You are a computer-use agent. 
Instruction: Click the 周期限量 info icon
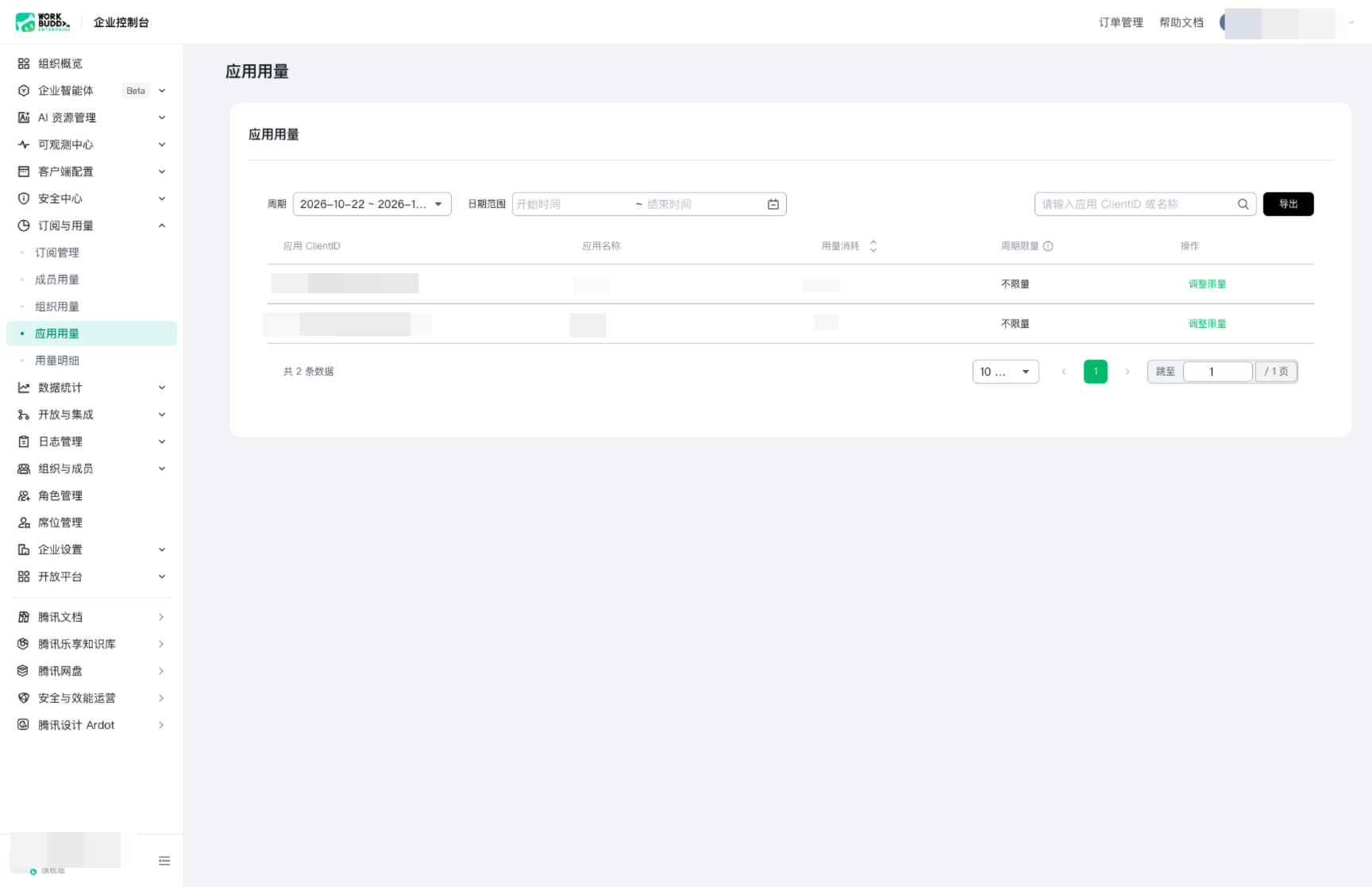[1048, 246]
